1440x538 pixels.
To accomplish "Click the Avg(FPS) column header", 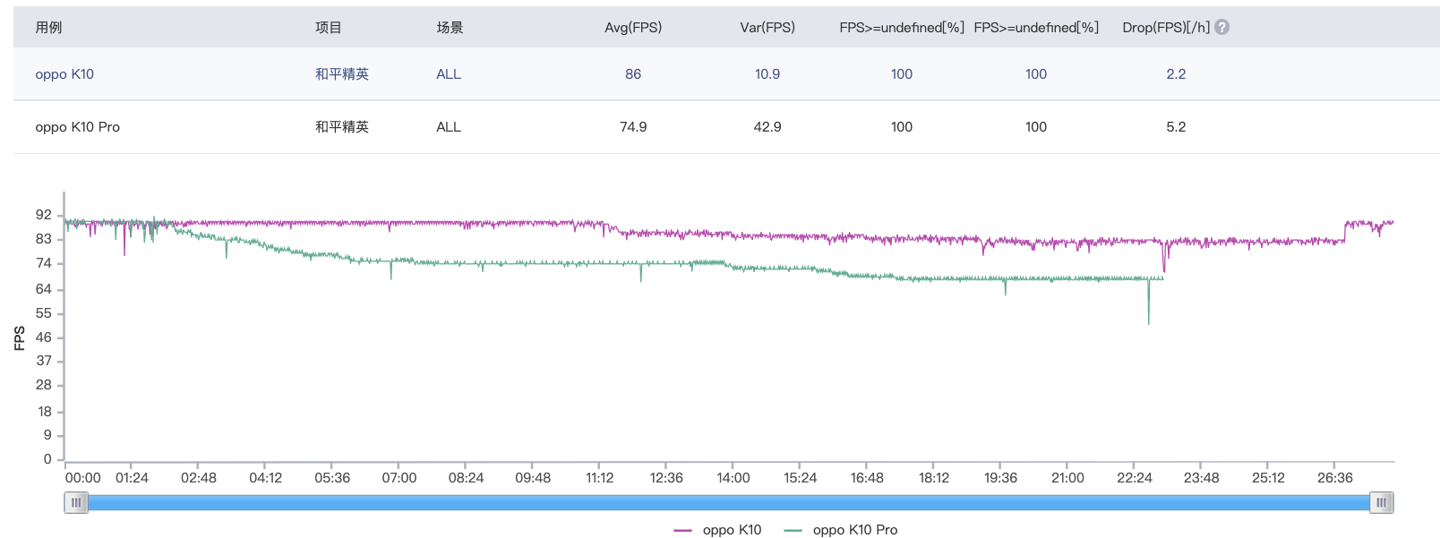I will pyautogui.click(x=633, y=28).
